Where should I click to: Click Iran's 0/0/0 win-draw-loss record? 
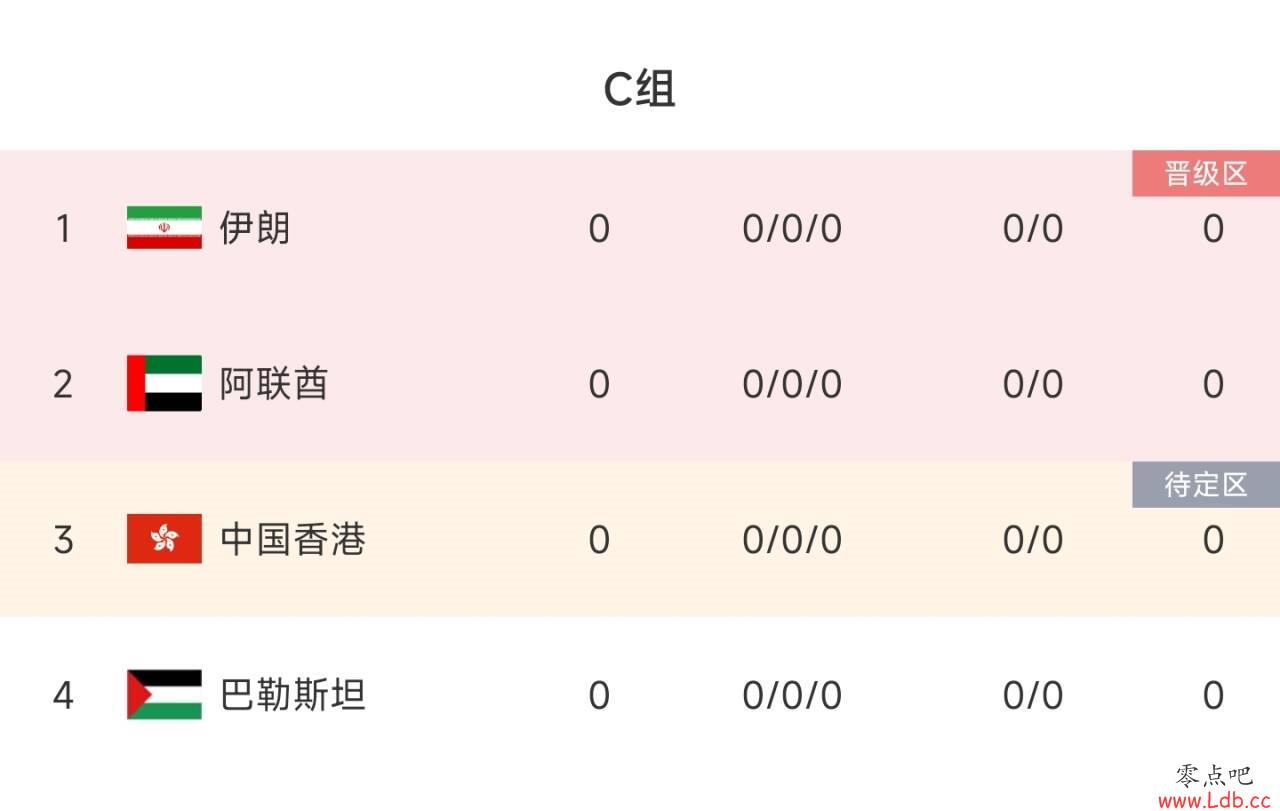coord(792,229)
